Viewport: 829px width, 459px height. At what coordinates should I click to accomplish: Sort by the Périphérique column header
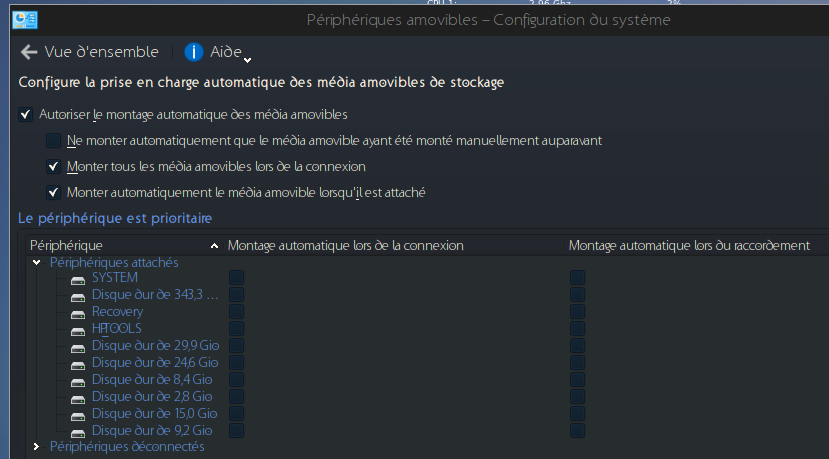point(66,245)
